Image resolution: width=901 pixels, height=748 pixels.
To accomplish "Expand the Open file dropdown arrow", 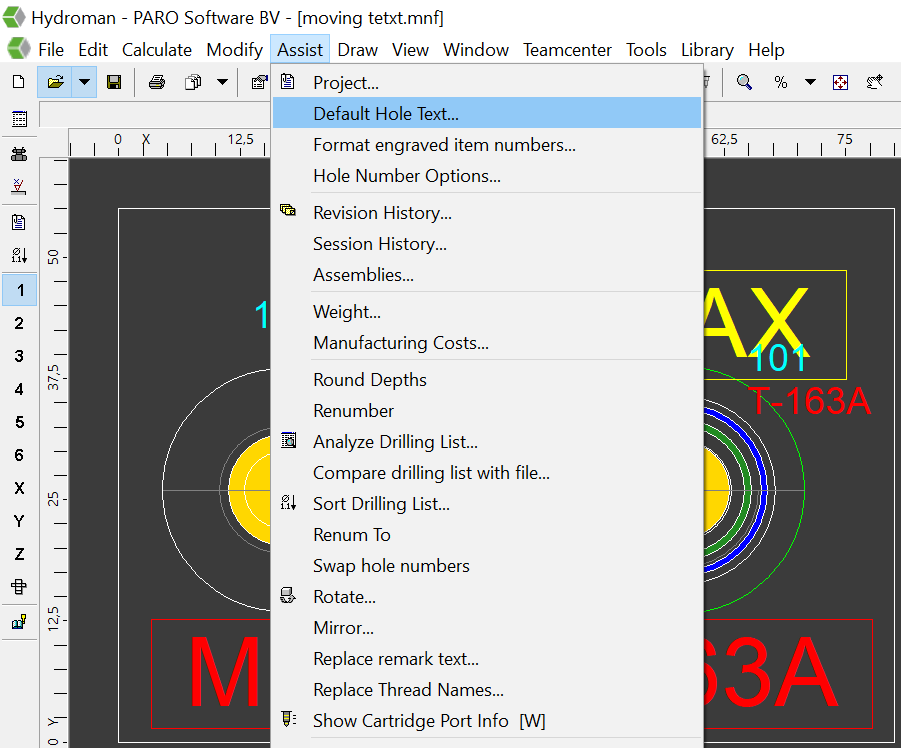I will (x=84, y=82).
